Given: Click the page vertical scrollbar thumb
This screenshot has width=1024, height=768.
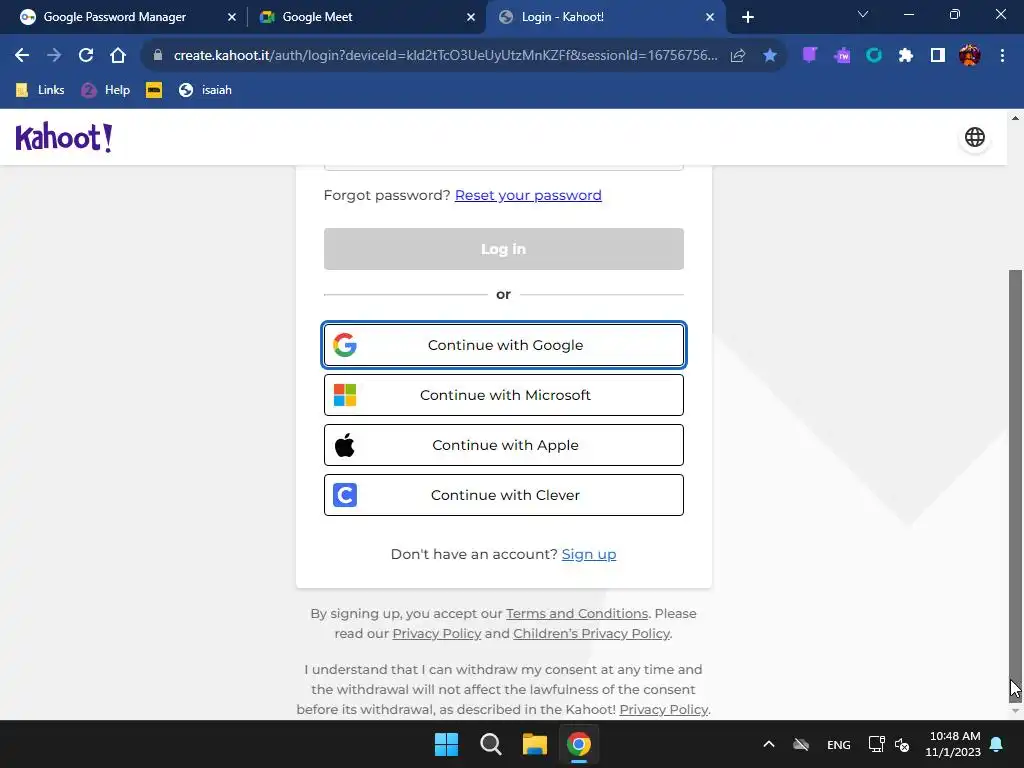Looking at the screenshot, I should point(1015,485).
